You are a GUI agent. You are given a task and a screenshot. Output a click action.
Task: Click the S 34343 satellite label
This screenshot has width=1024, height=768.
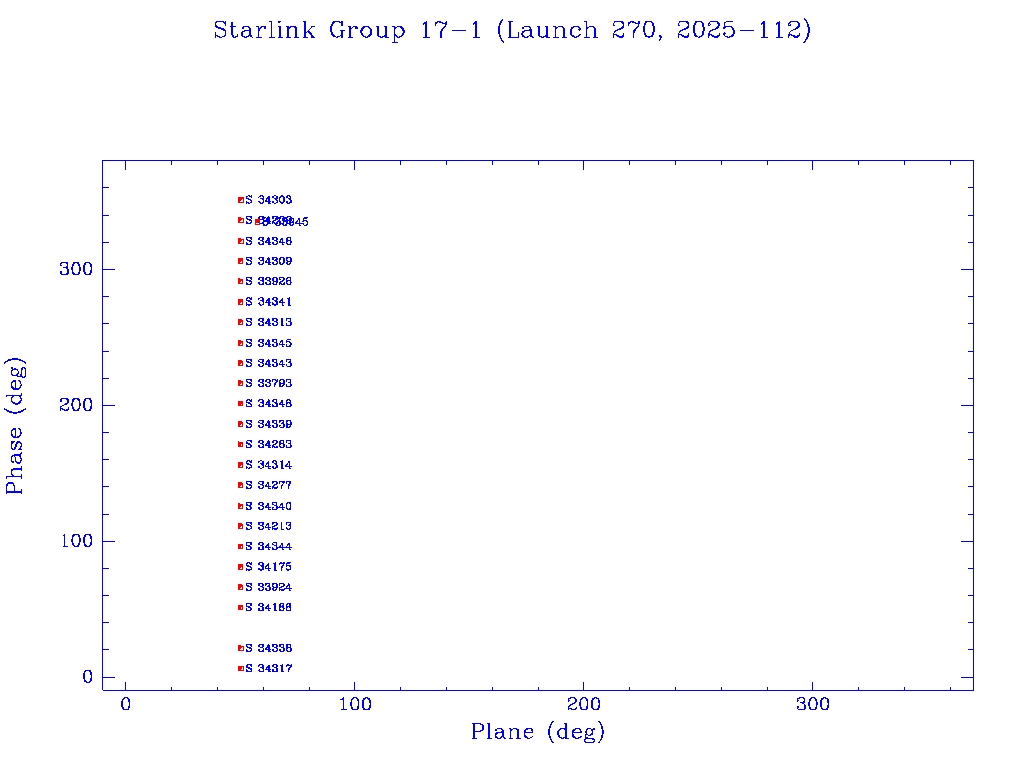(269, 363)
